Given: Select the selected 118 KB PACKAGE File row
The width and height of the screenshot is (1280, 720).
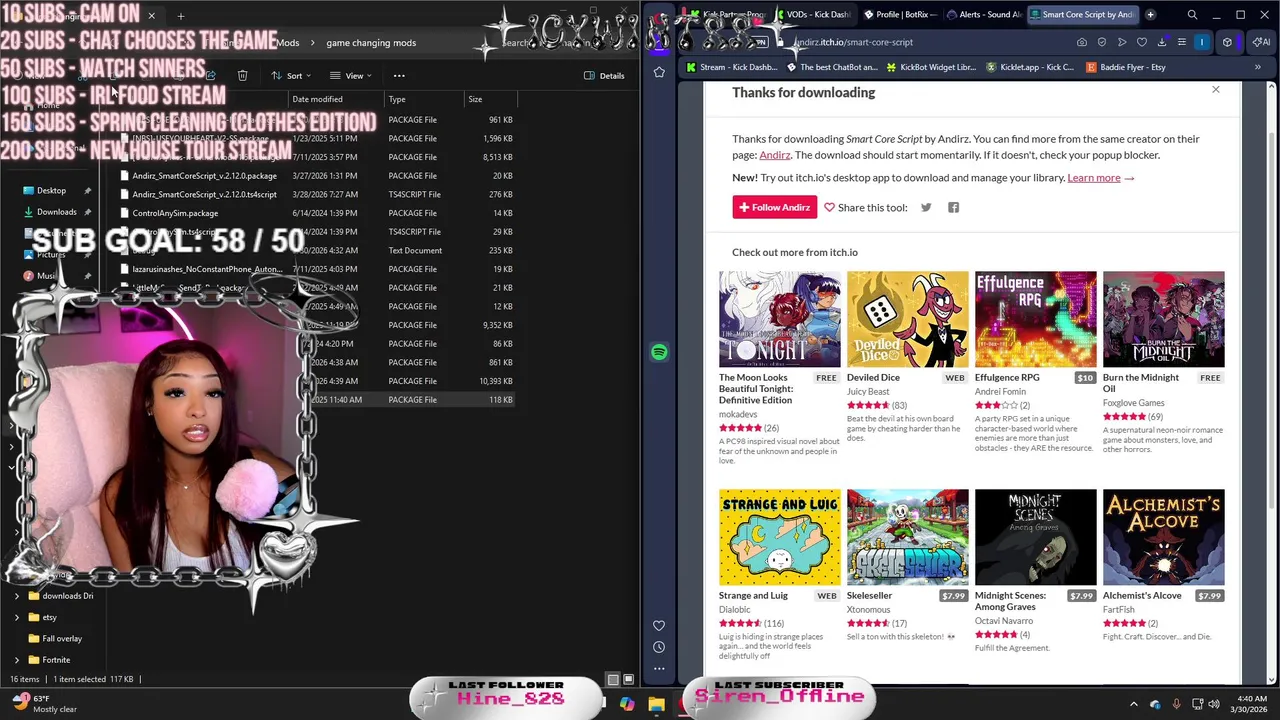Looking at the screenshot, I should (316, 400).
